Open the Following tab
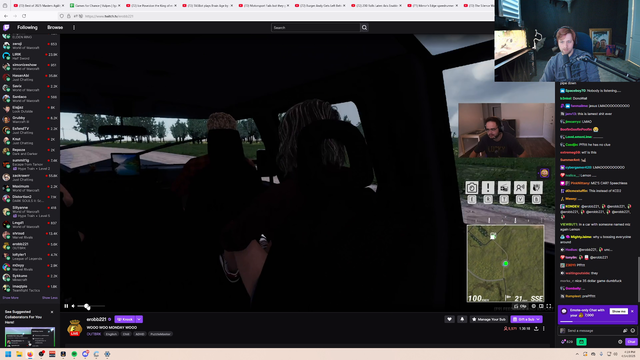Screen dimensions: 640x360 click(x=27, y=27)
